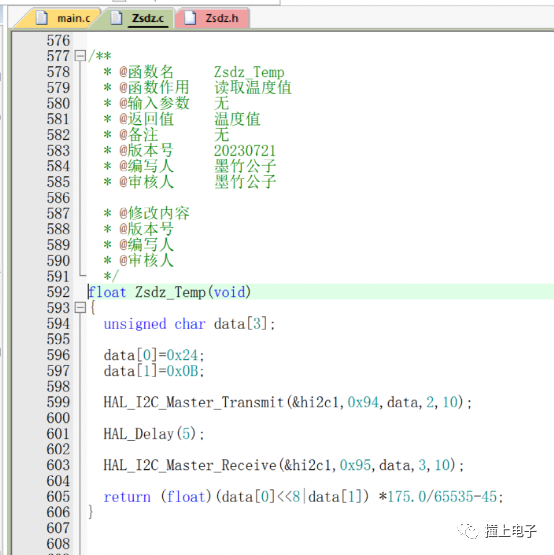Click line number 605 in the gutter
The height and width of the screenshot is (555, 554).
coord(58,497)
